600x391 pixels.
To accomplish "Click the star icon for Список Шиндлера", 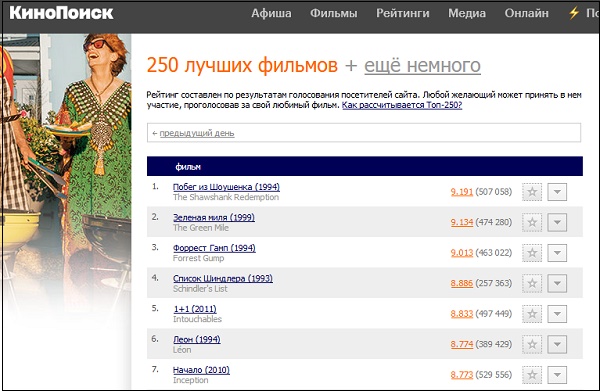I will [x=532, y=283].
